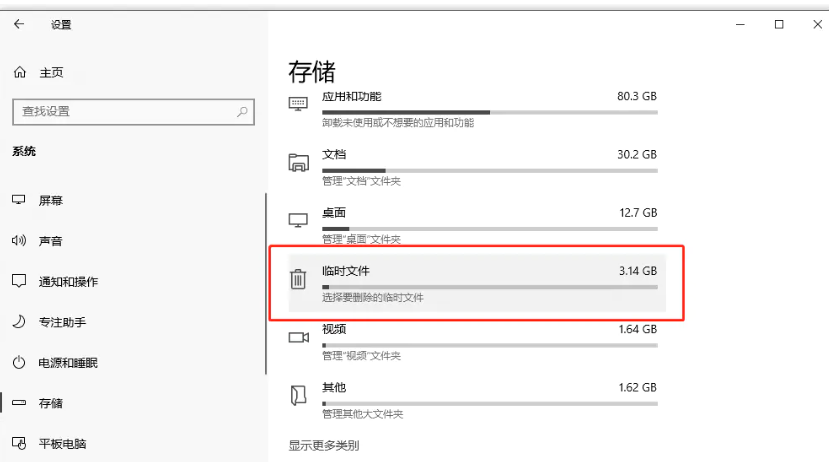This screenshot has width=829, height=462.
Task: Click the 文档 folder icon
Action: pos(299,162)
